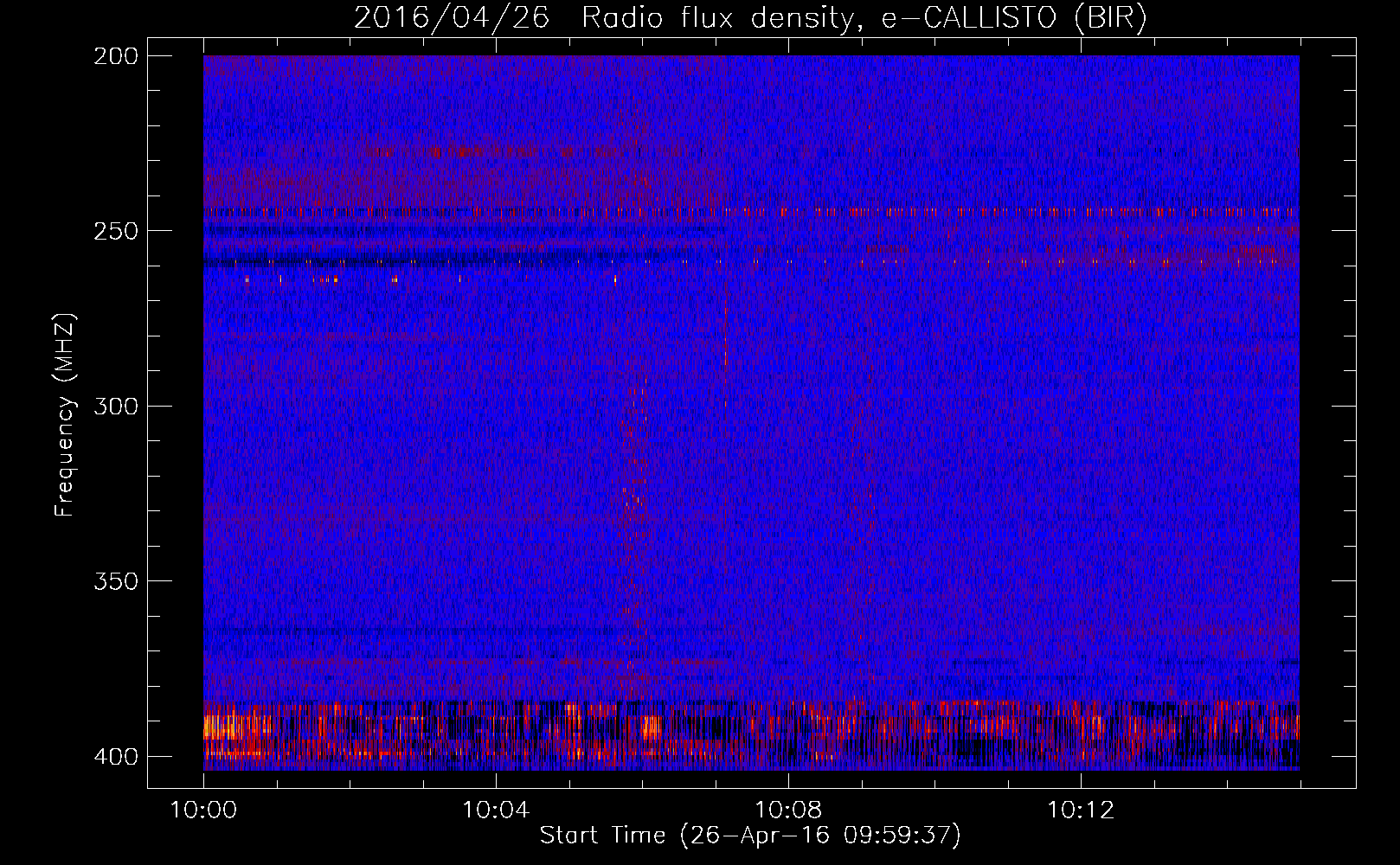This screenshot has width=1400, height=865.
Task: Click the 'Start Time (26-Apr-16 09:59:37)' axis label
Action: pos(750,836)
